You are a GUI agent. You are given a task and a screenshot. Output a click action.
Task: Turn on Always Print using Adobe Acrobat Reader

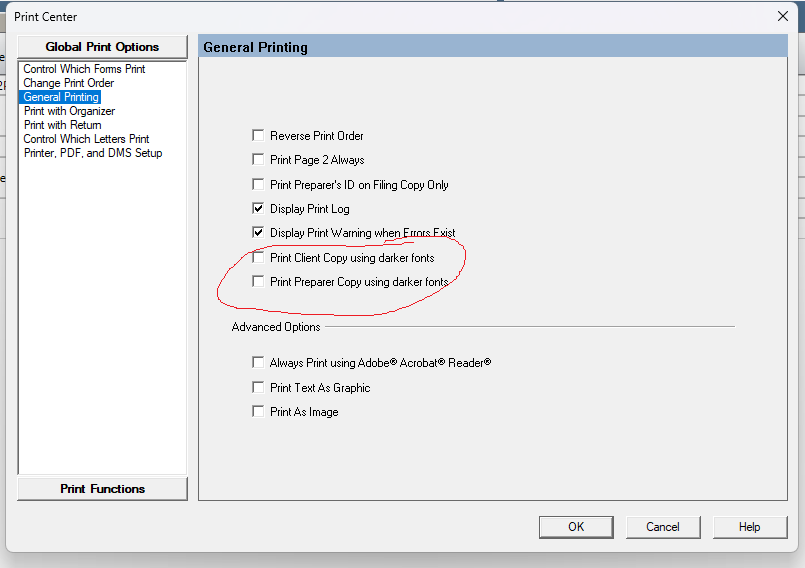click(259, 363)
